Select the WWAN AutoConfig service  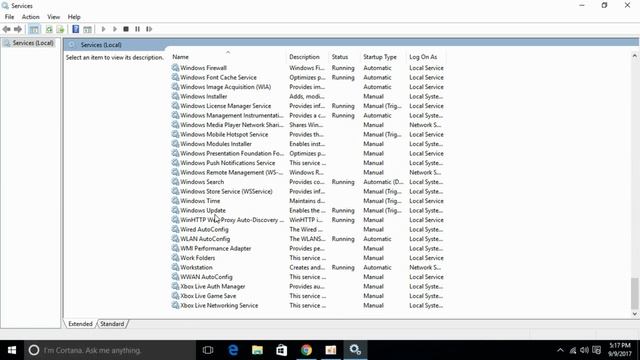[206, 277]
